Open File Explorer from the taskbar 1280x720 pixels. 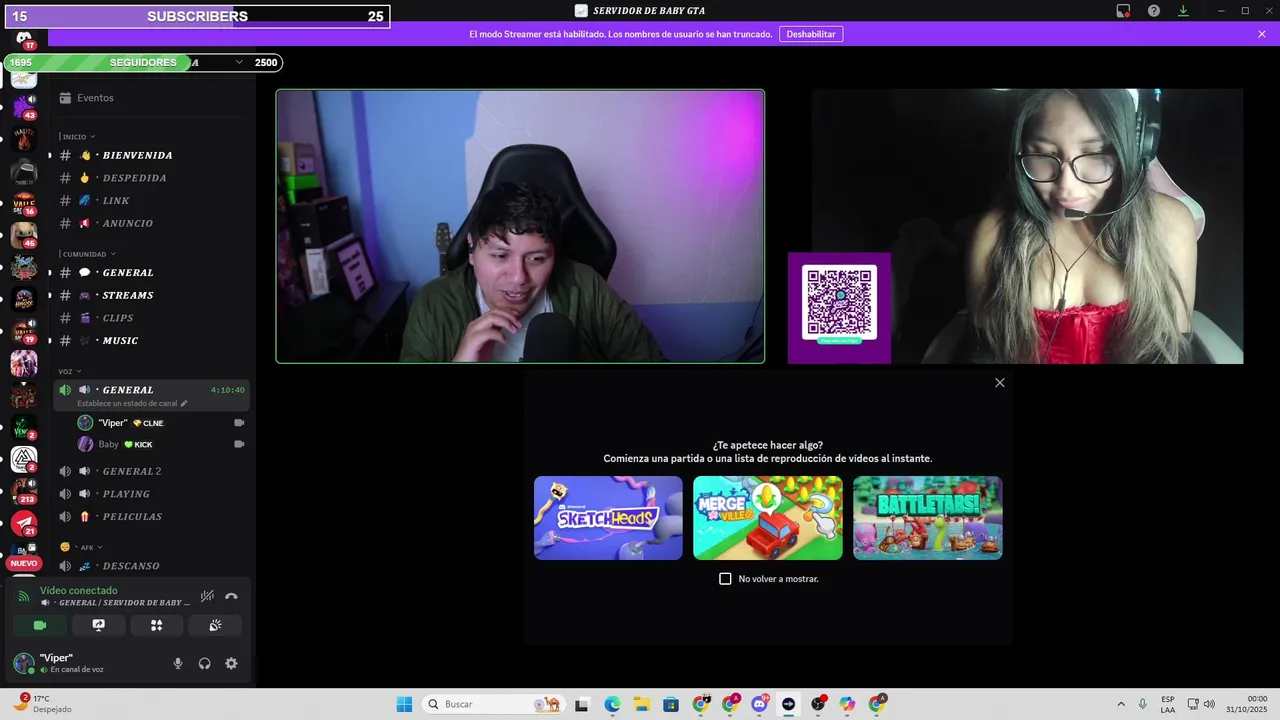[641, 704]
